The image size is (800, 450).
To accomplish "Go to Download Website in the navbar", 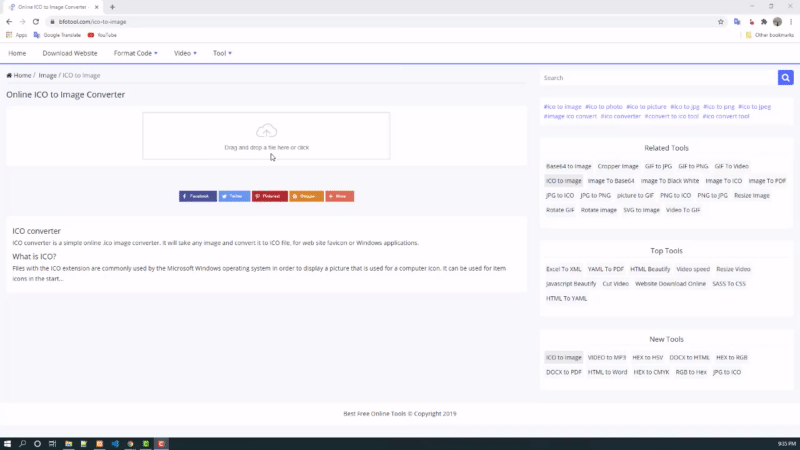I will tap(70, 53).
